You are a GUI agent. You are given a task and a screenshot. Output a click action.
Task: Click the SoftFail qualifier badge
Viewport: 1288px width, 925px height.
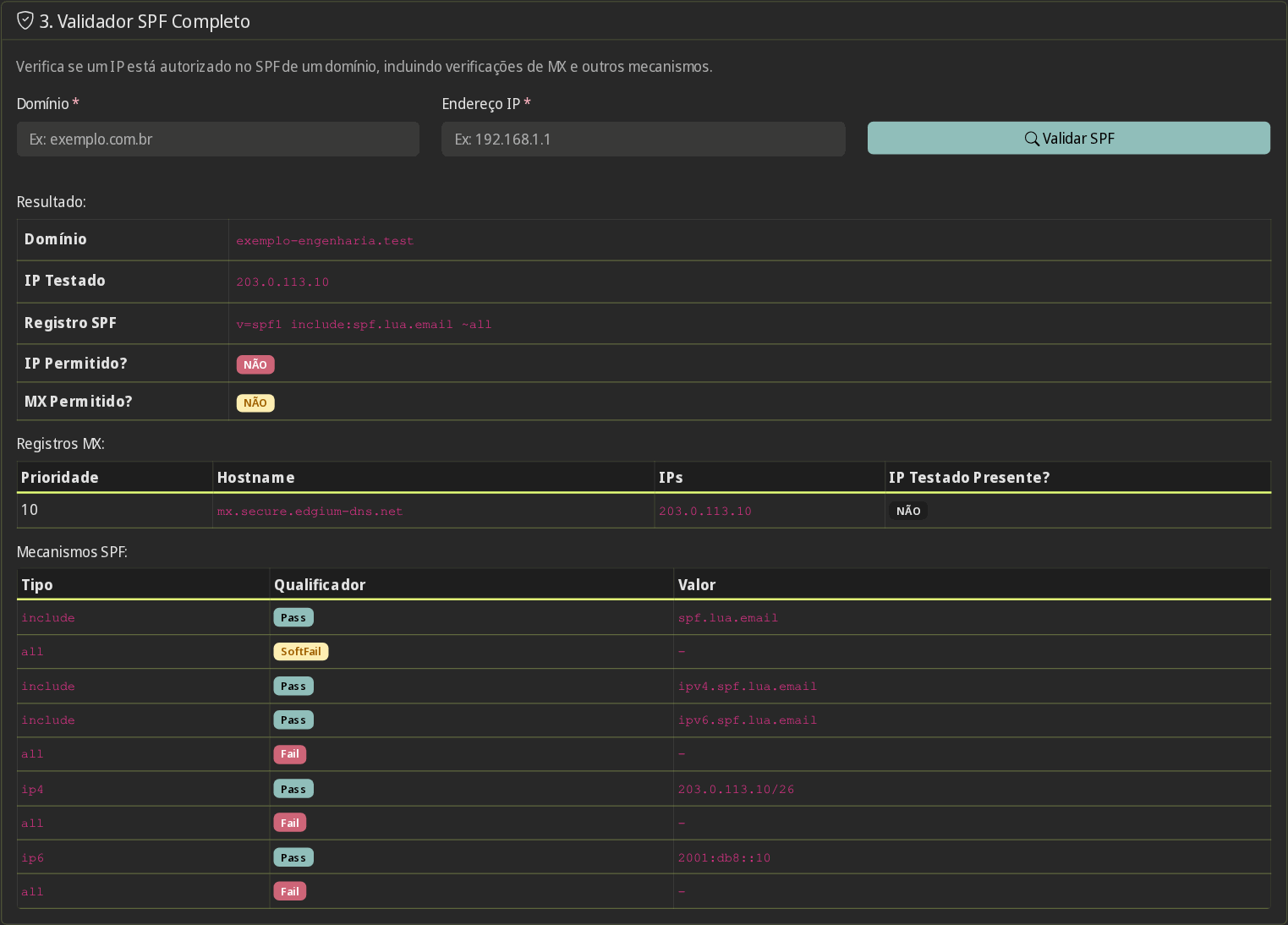tap(301, 651)
